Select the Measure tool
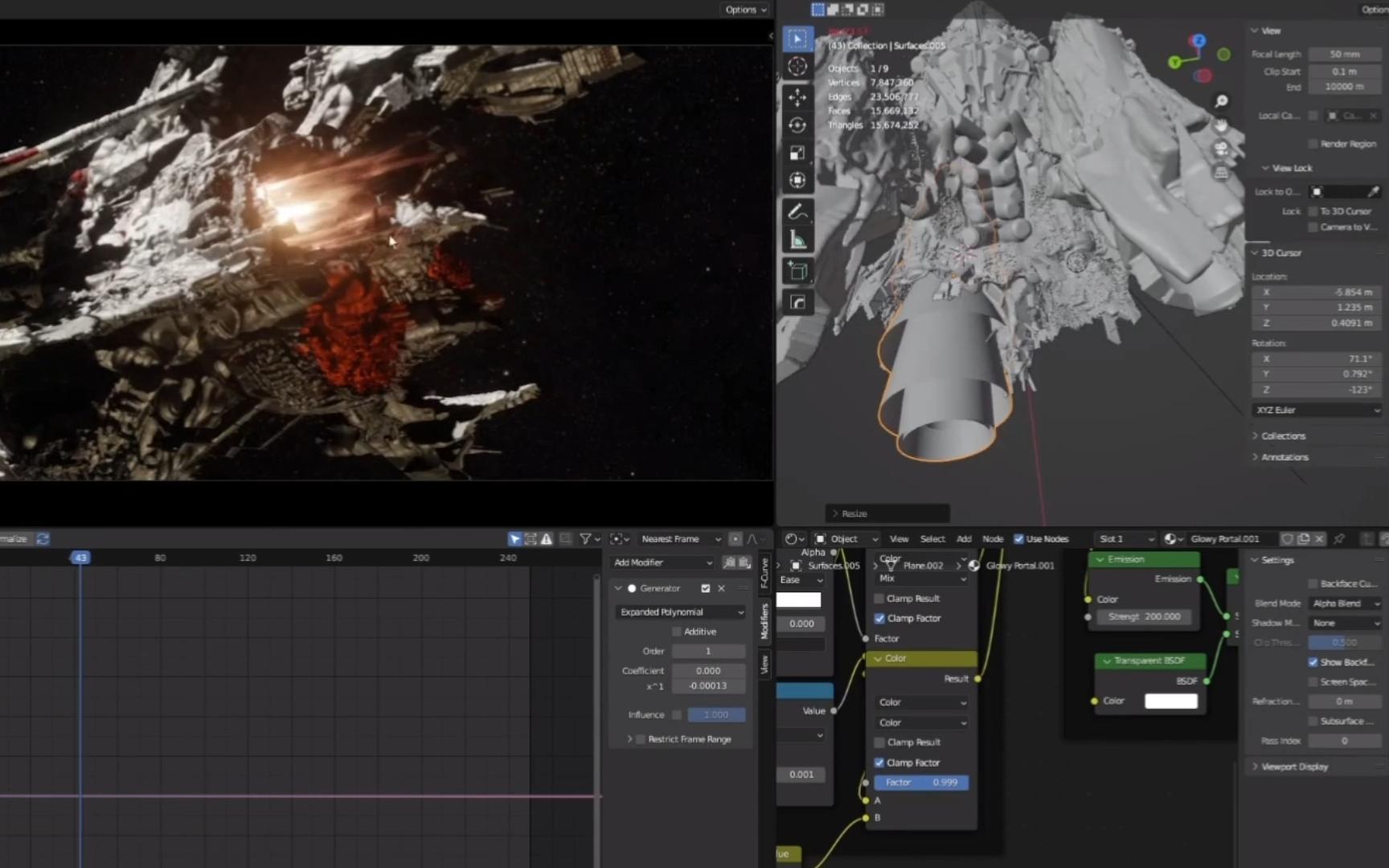 [x=797, y=240]
